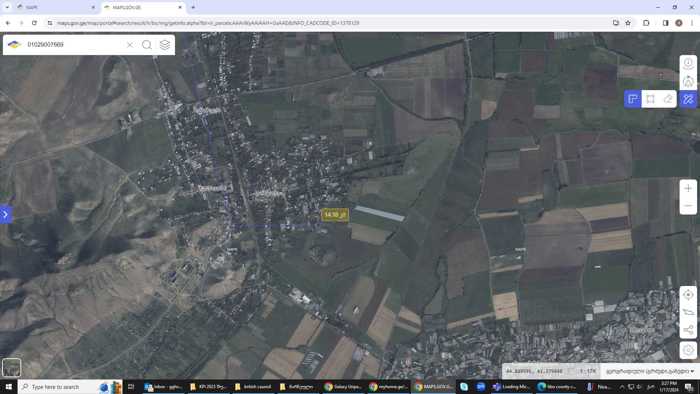Zoom out the map with minus button
This screenshot has height=394, width=700.
pos(688,206)
